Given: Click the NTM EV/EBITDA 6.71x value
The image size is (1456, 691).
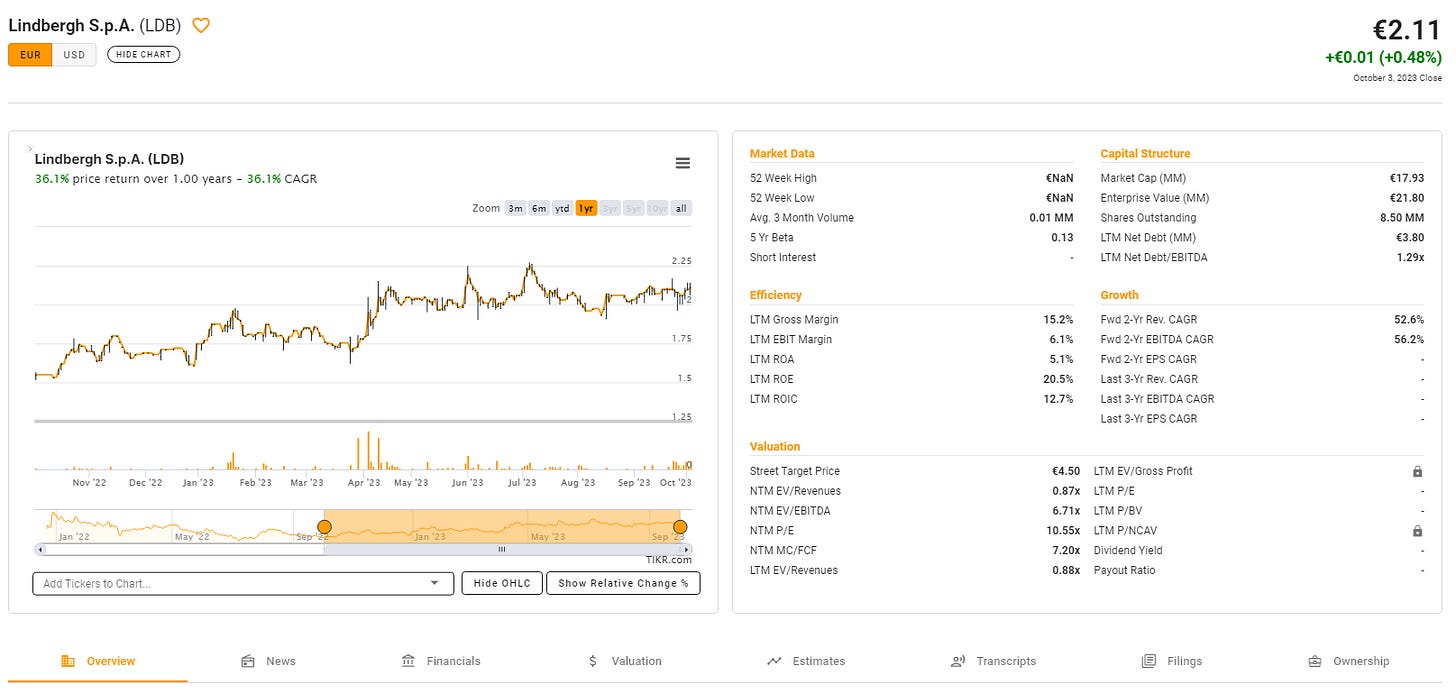Looking at the screenshot, I should click(x=1066, y=511).
